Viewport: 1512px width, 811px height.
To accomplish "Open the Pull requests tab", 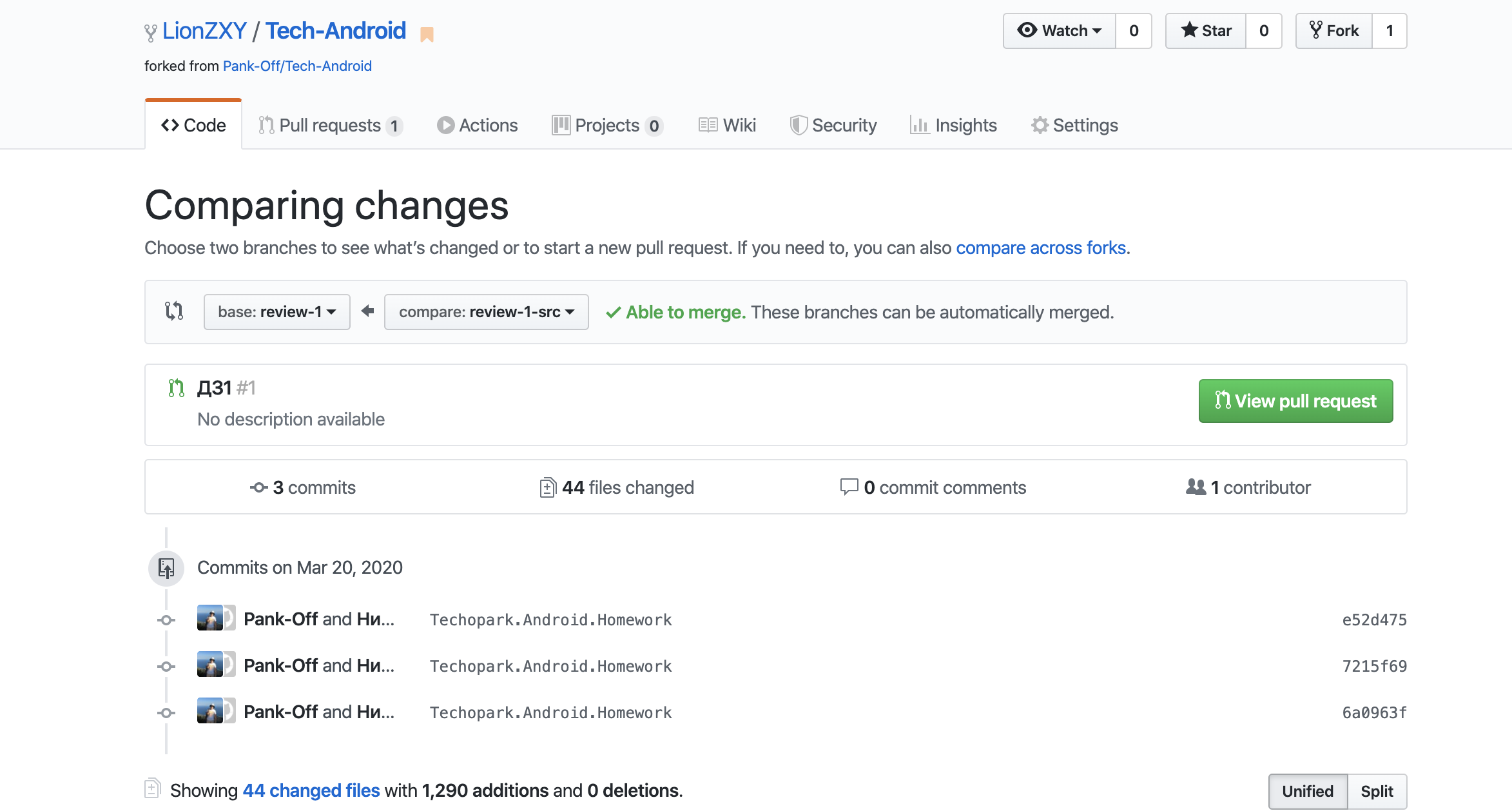I will [331, 125].
